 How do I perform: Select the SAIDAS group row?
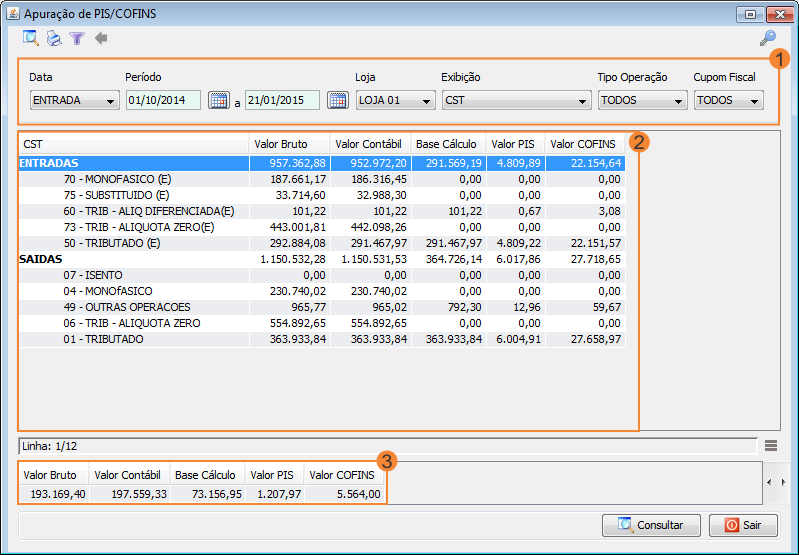[x=322, y=259]
